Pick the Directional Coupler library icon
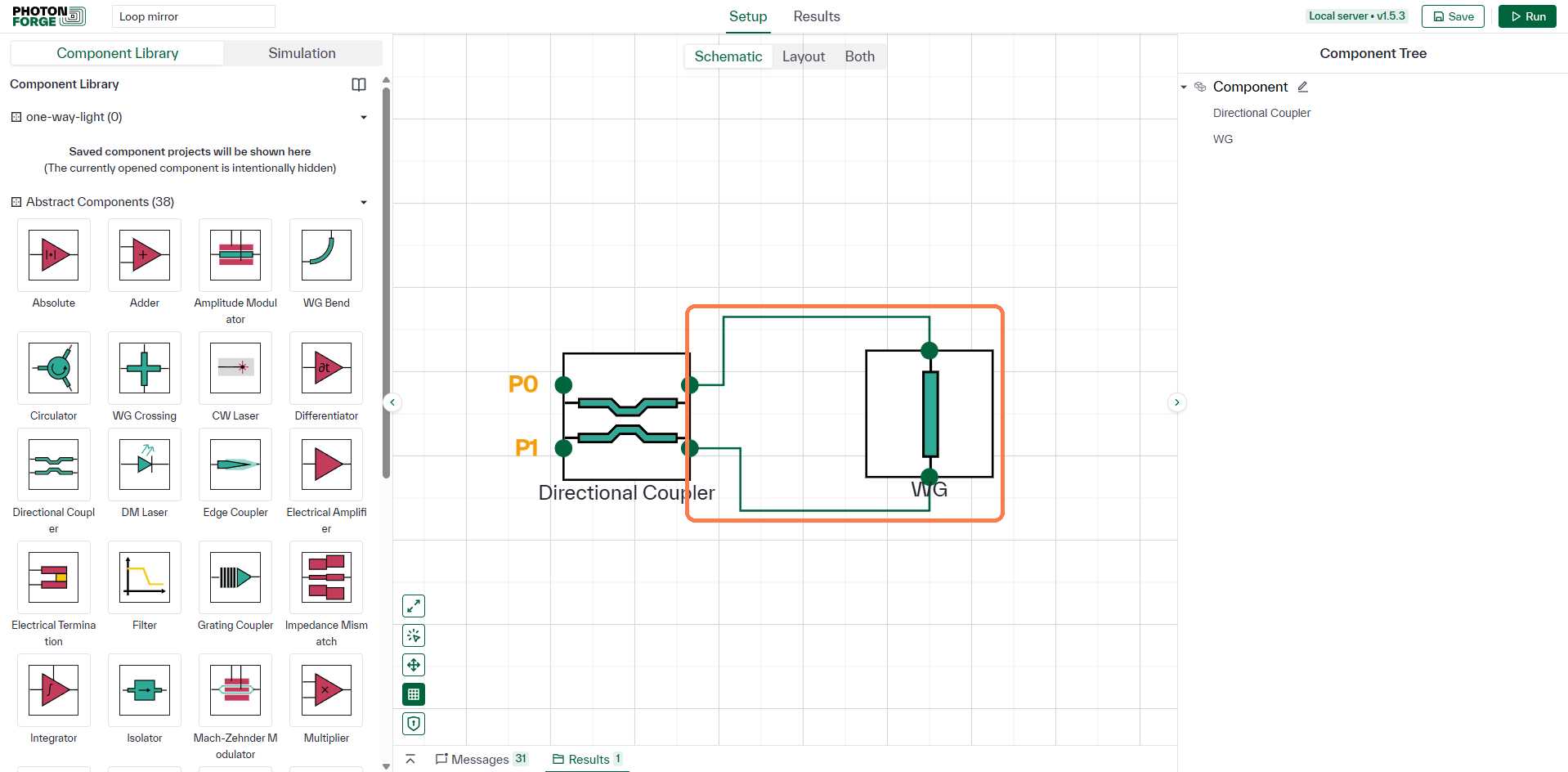1568x772 pixels. pos(54,465)
